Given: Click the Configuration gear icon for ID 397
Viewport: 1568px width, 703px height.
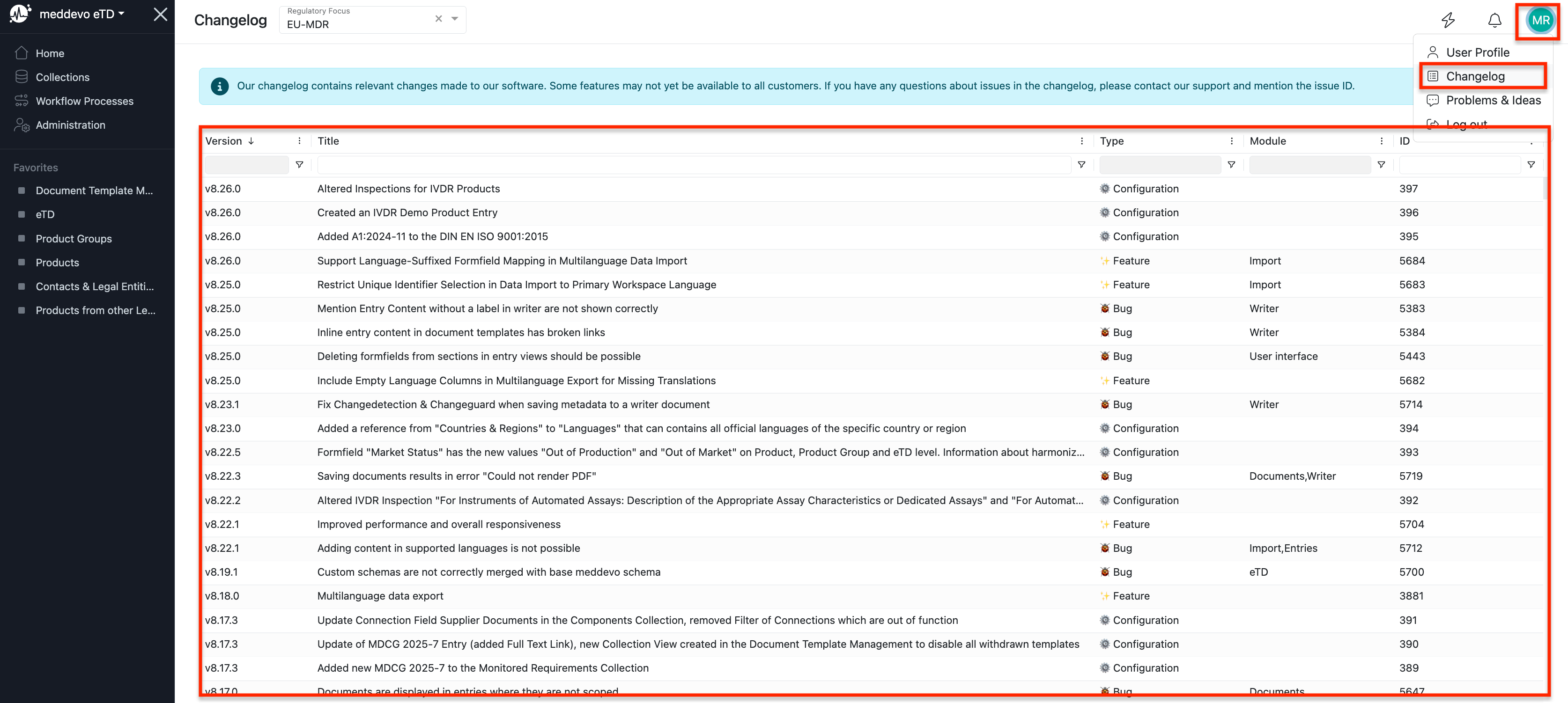Looking at the screenshot, I should (x=1105, y=189).
